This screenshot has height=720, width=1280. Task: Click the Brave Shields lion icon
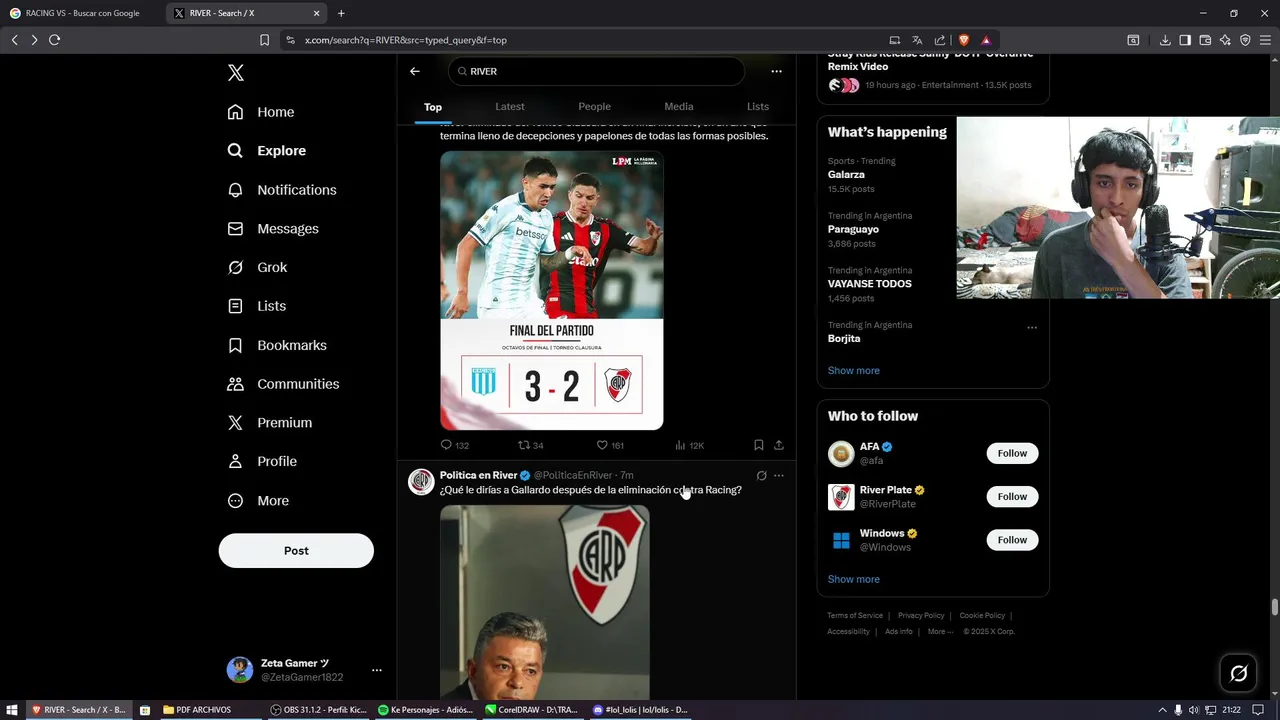click(964, 40)
